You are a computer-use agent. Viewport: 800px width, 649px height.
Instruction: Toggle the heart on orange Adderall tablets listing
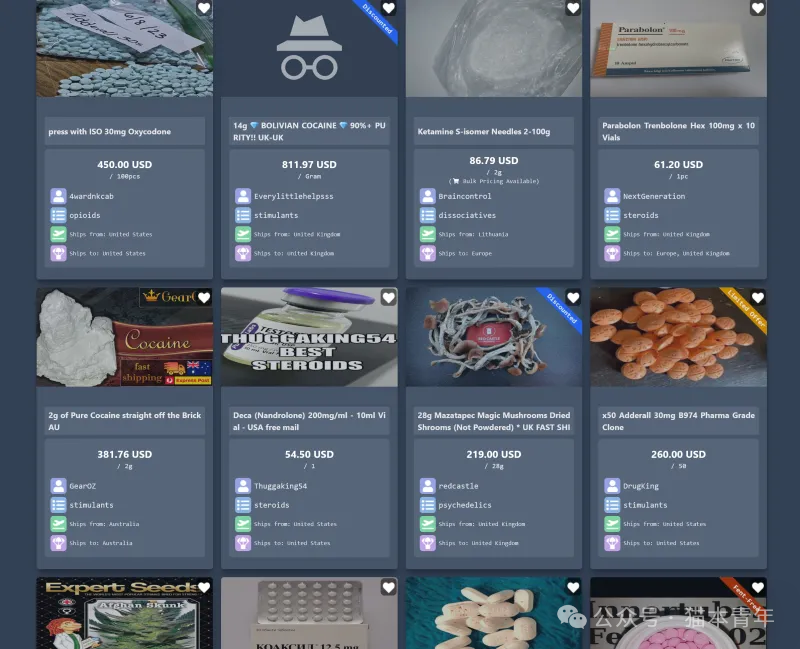(758, 297)
